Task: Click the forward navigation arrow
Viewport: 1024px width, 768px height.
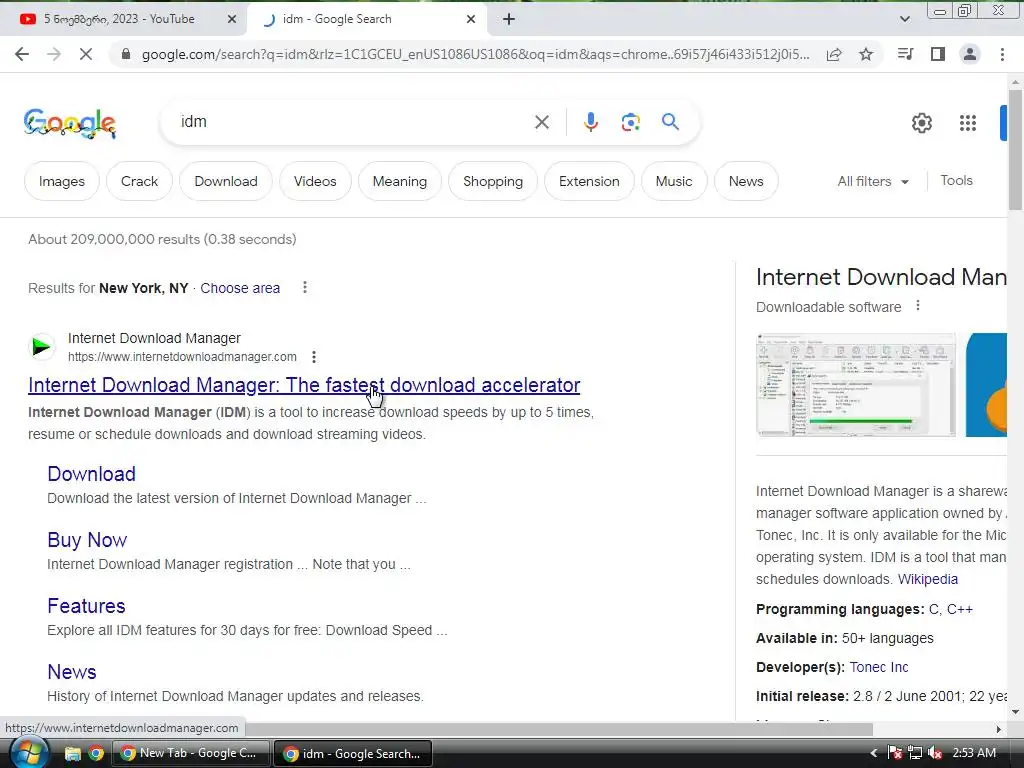Action: click(54, 54)
